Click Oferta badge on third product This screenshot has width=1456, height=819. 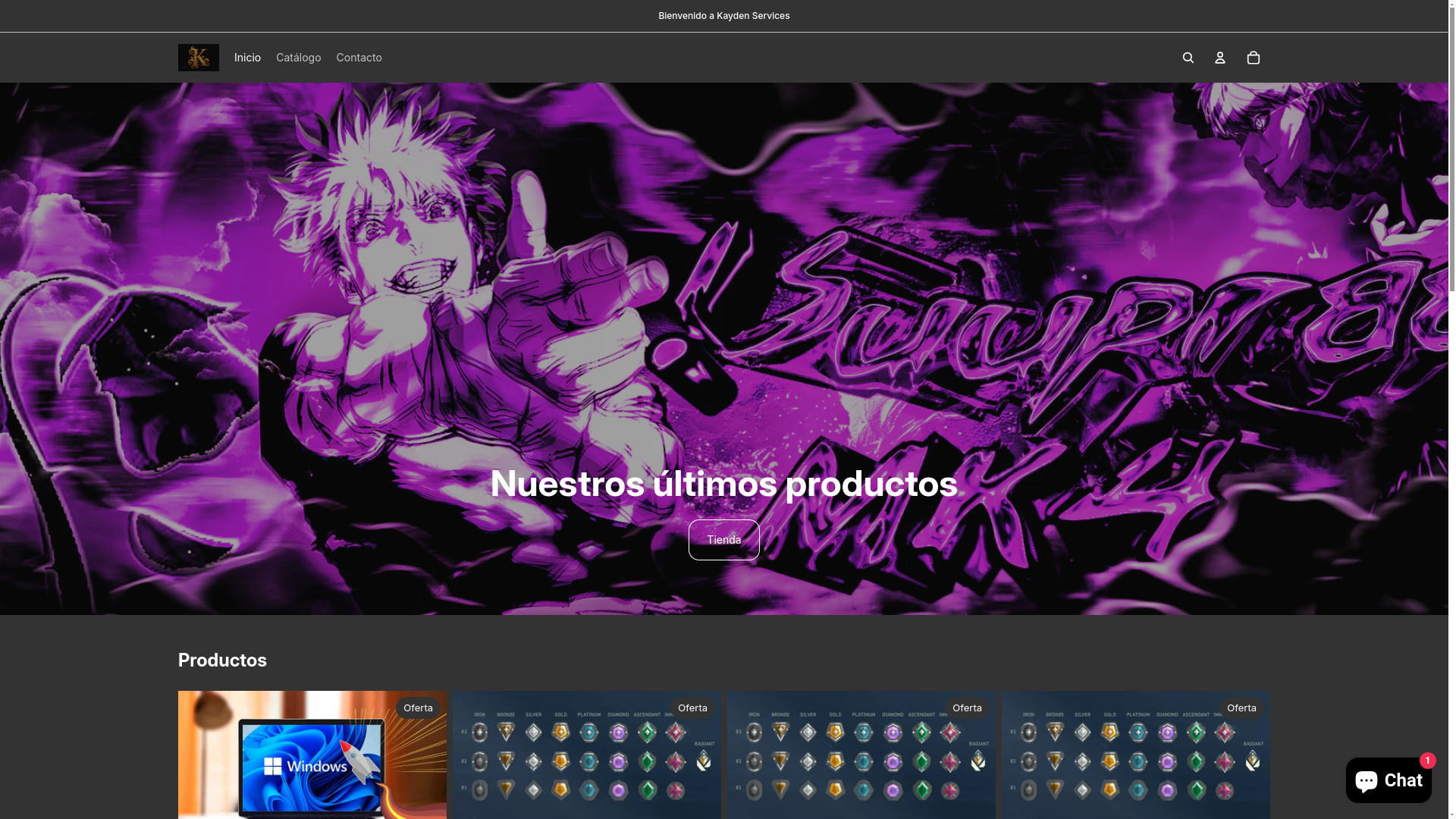967,708
